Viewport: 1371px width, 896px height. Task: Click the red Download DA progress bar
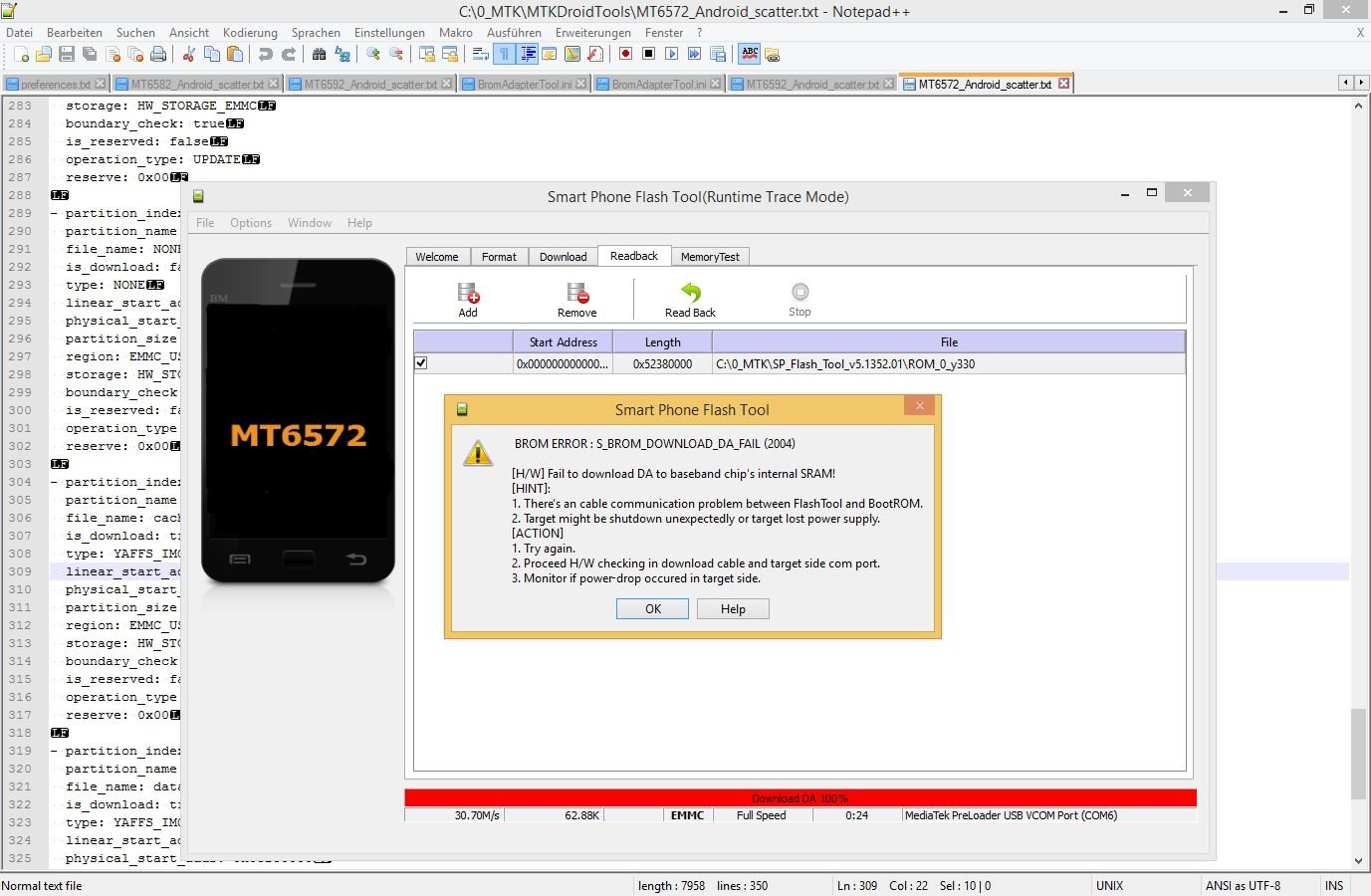[800, 798]
